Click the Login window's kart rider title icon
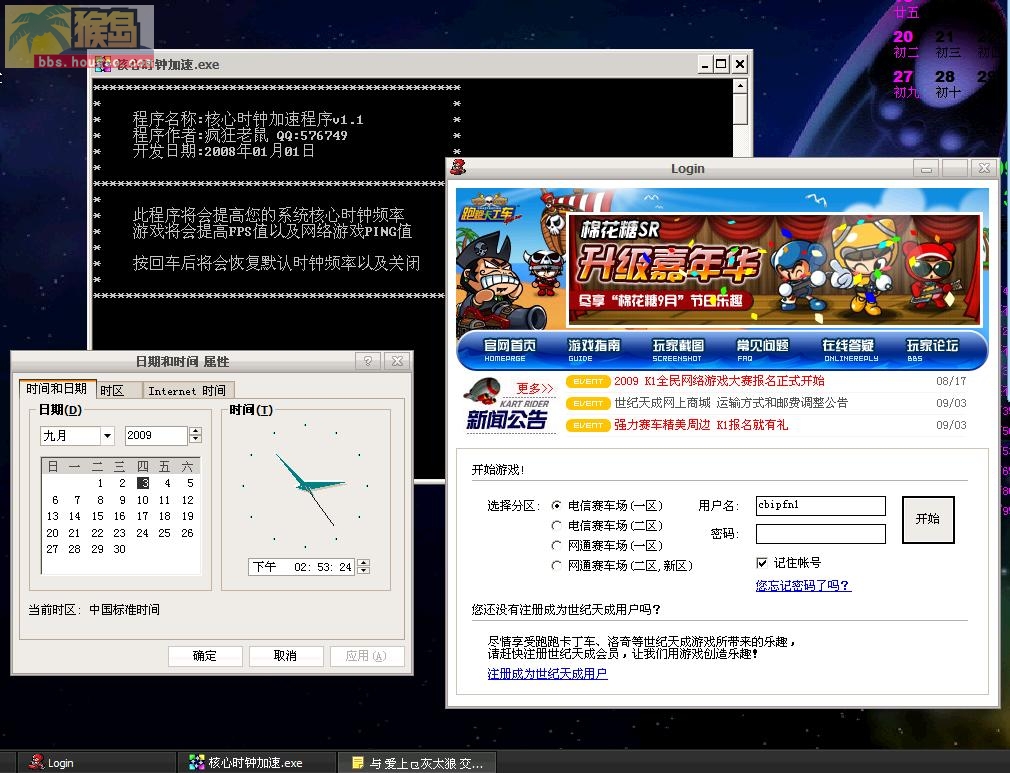This screenshot has width=1010, height=773. pos(458,167)
